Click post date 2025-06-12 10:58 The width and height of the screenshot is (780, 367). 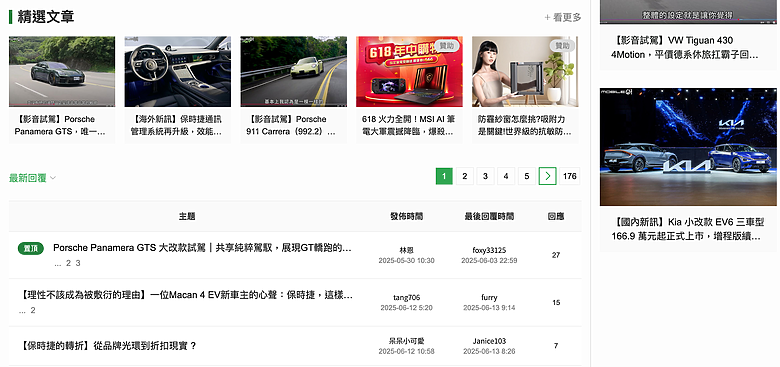pyautogui.click(x=406, y=352)
